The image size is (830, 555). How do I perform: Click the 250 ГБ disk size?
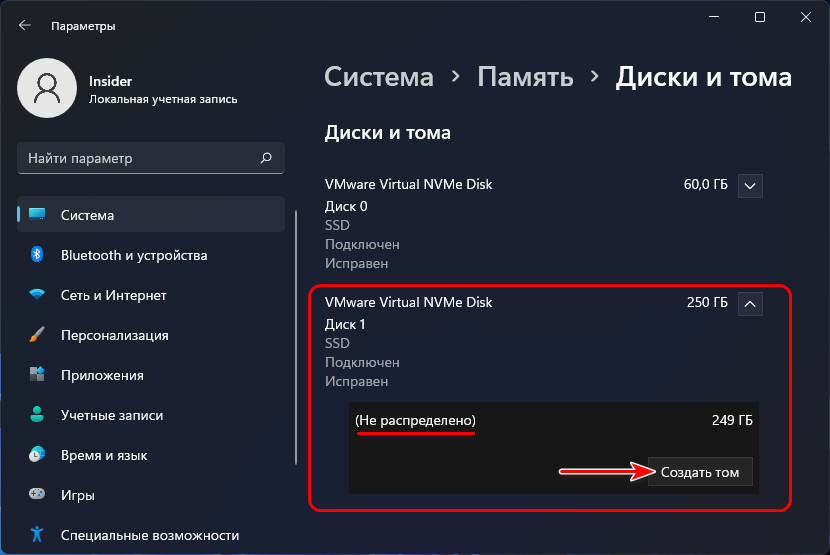point(707,302)
